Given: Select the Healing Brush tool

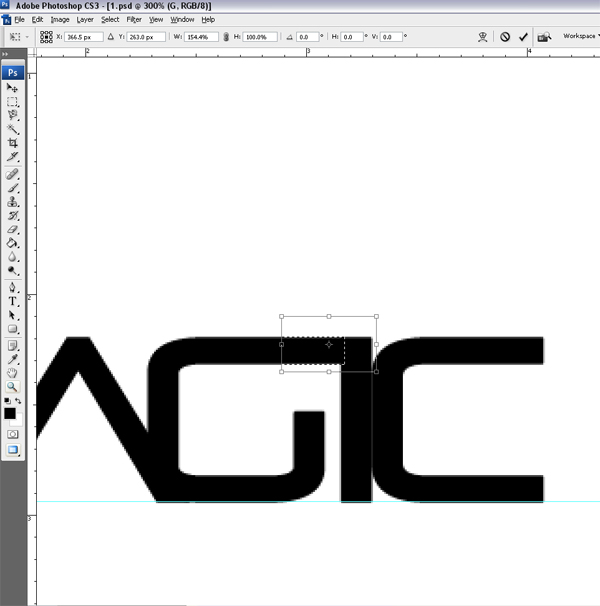Looking at the screenshot, I should (12, 174).
